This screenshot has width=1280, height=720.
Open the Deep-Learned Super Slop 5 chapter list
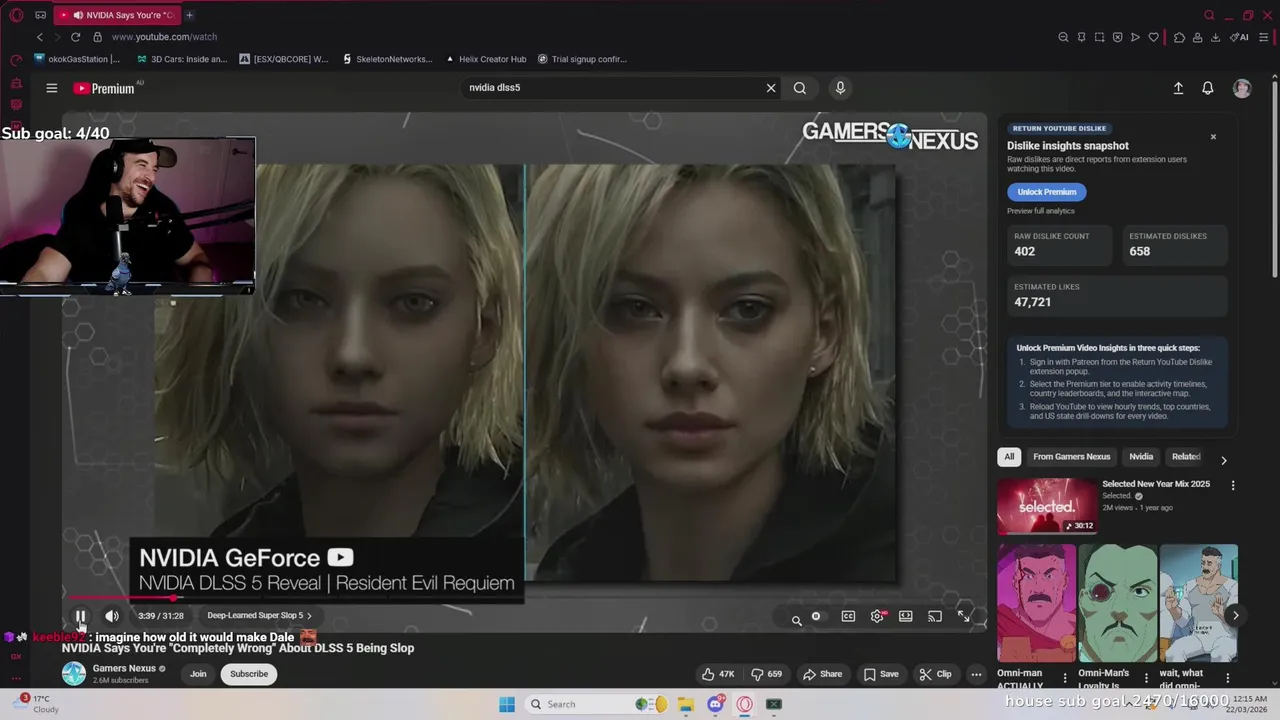[259, 616]
